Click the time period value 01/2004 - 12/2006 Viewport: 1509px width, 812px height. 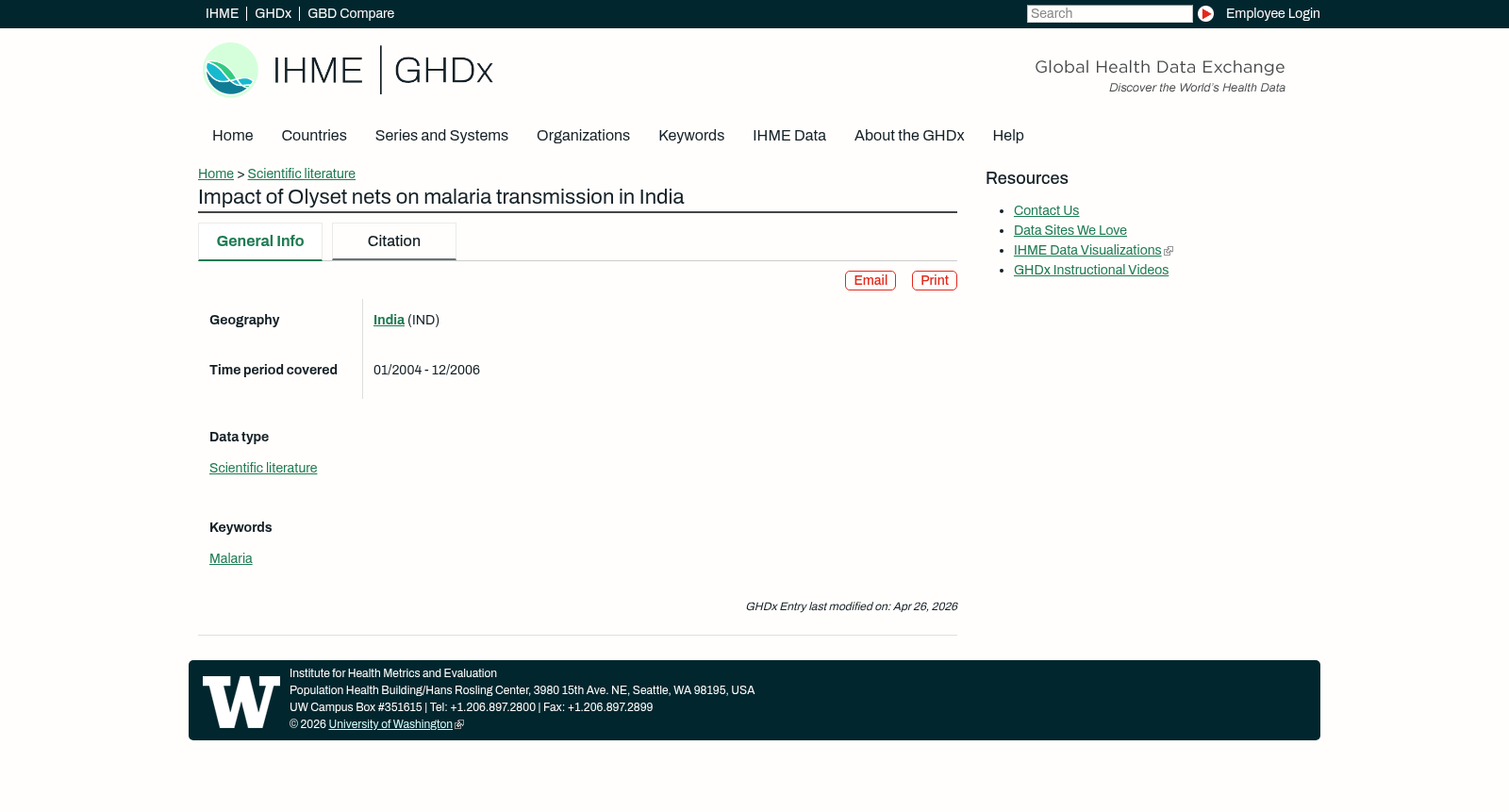click(426, 370)
